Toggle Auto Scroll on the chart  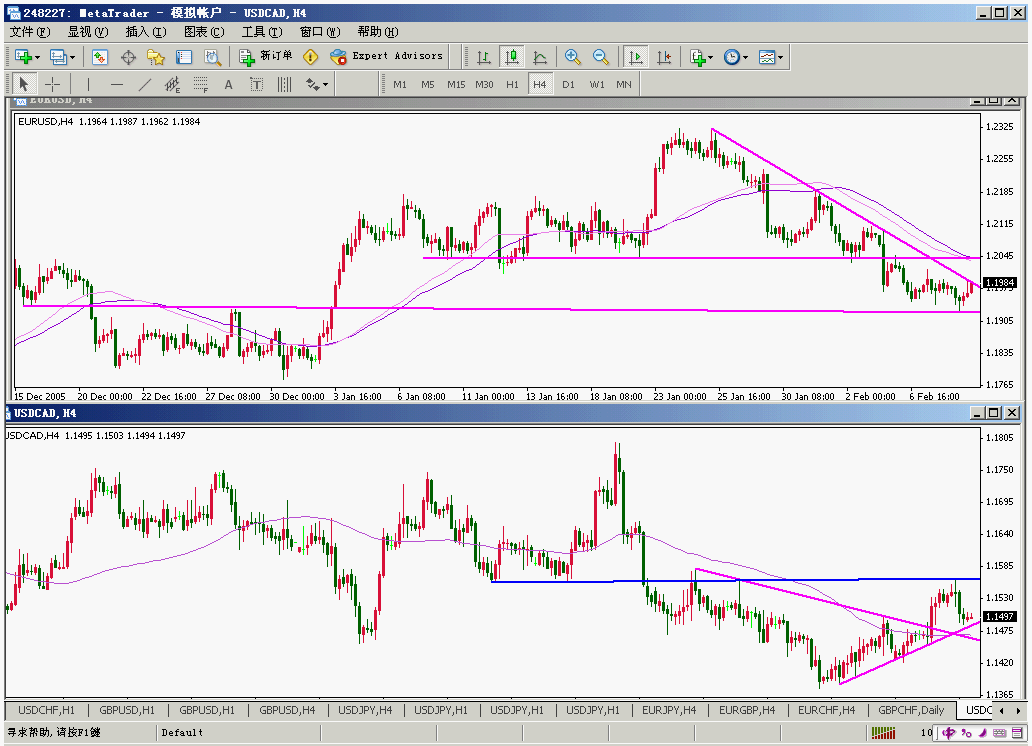635,57
